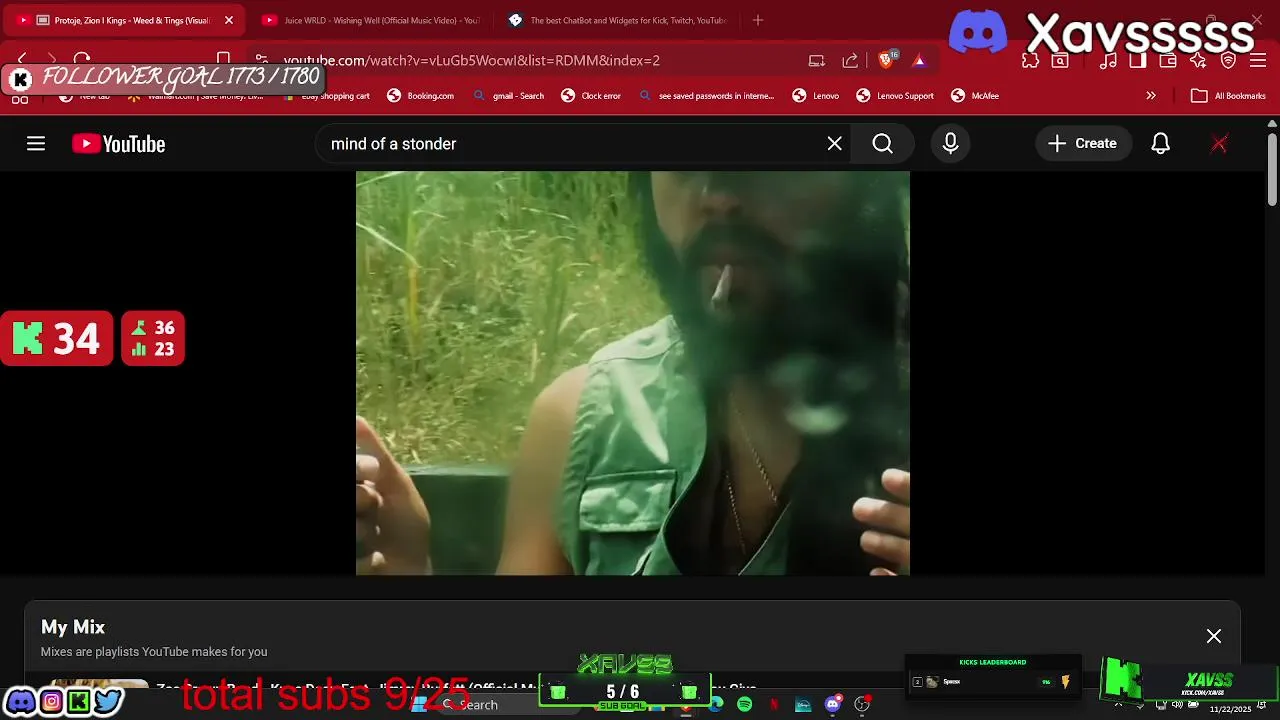Screen dimensions: 1280x720
Task: Open the YouTube hamburger guide menu
Action: click(x=36, y=144)
